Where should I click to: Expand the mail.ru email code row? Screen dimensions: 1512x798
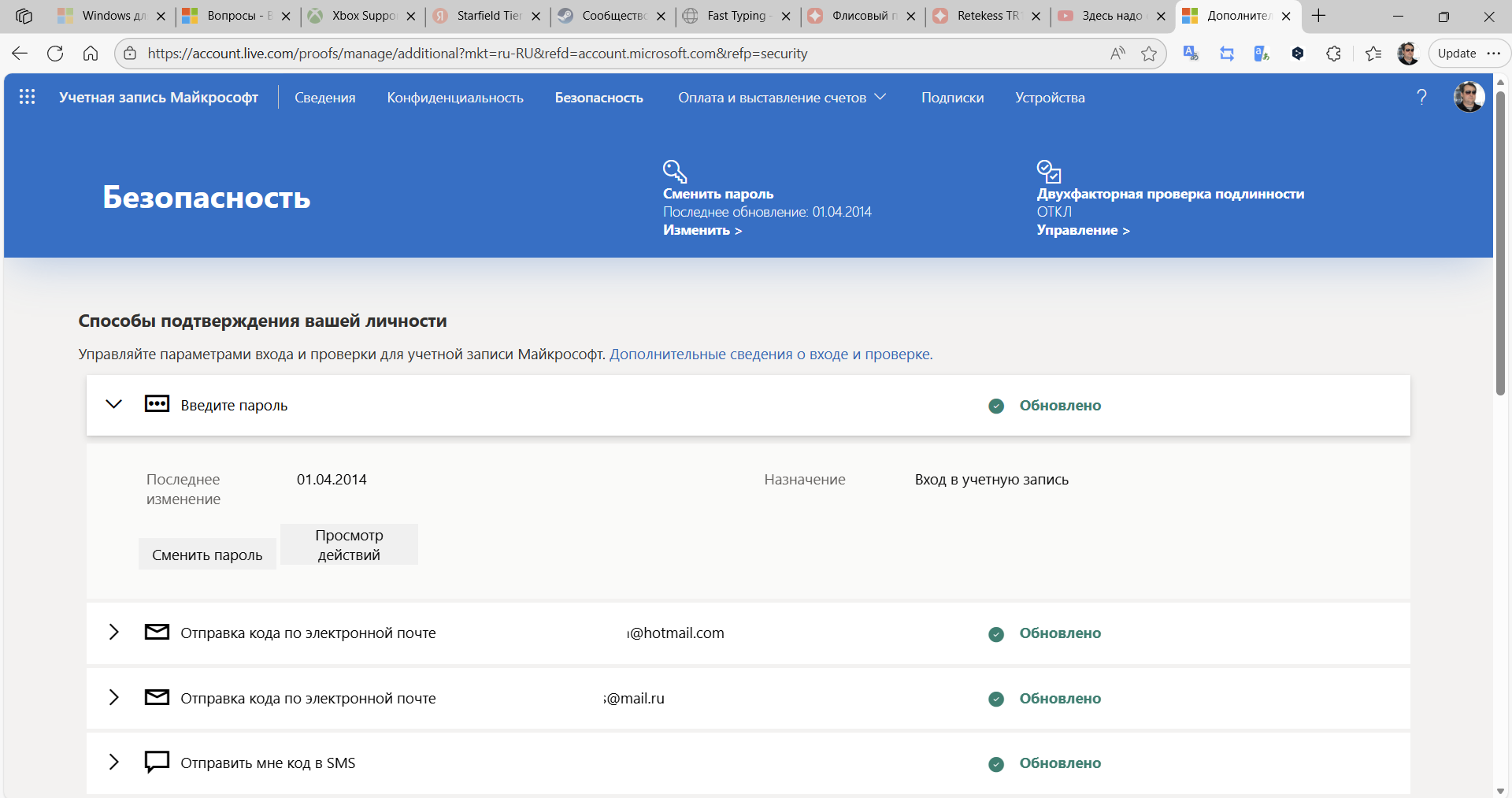[x=113, y=697]
